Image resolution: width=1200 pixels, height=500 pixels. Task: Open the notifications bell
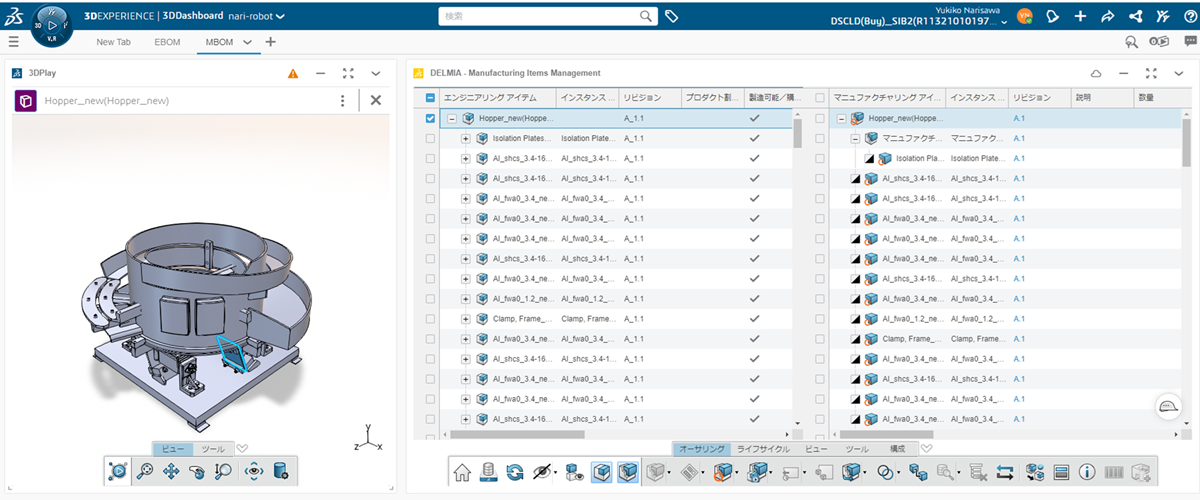click(1052, 16)
